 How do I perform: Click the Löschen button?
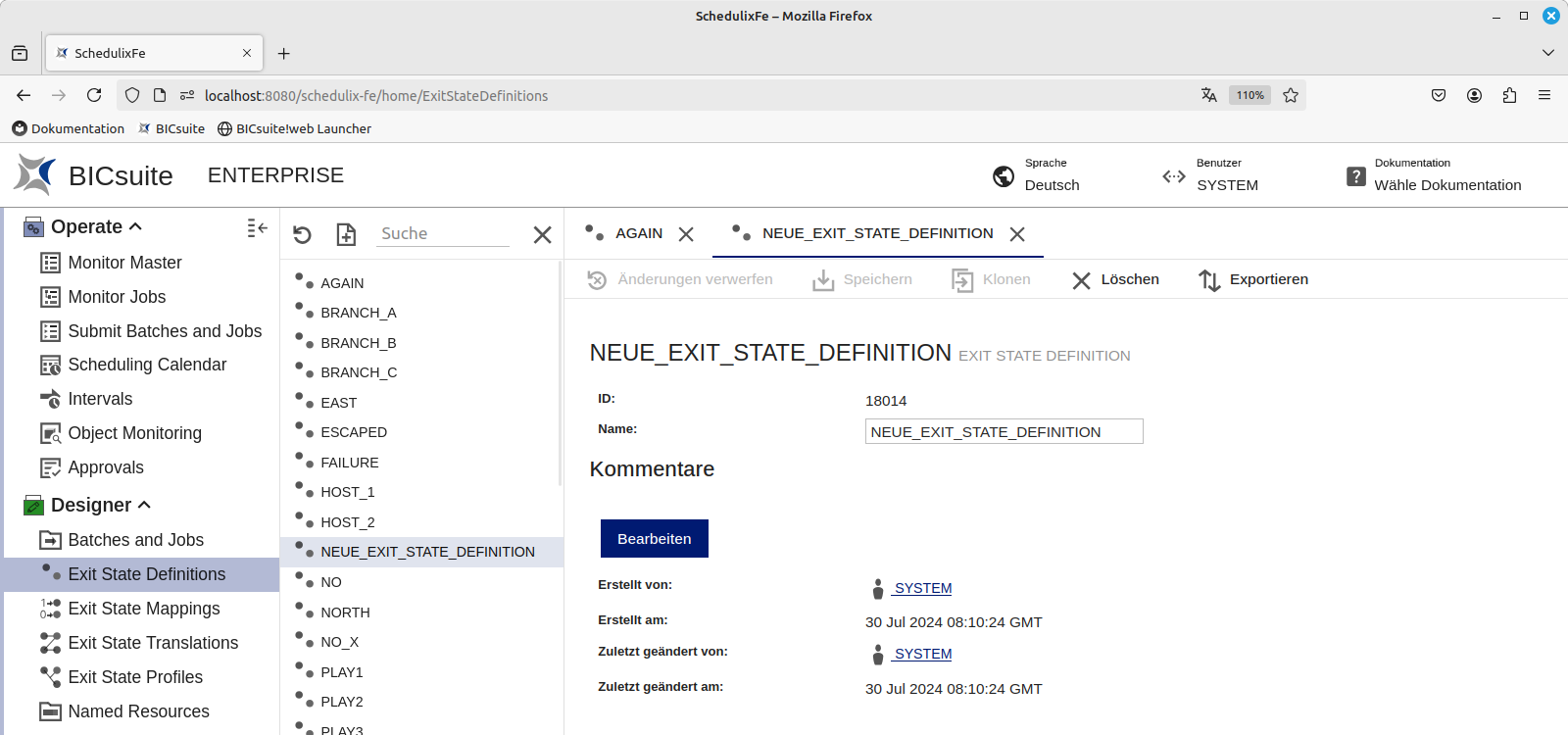pos(1115,279)
